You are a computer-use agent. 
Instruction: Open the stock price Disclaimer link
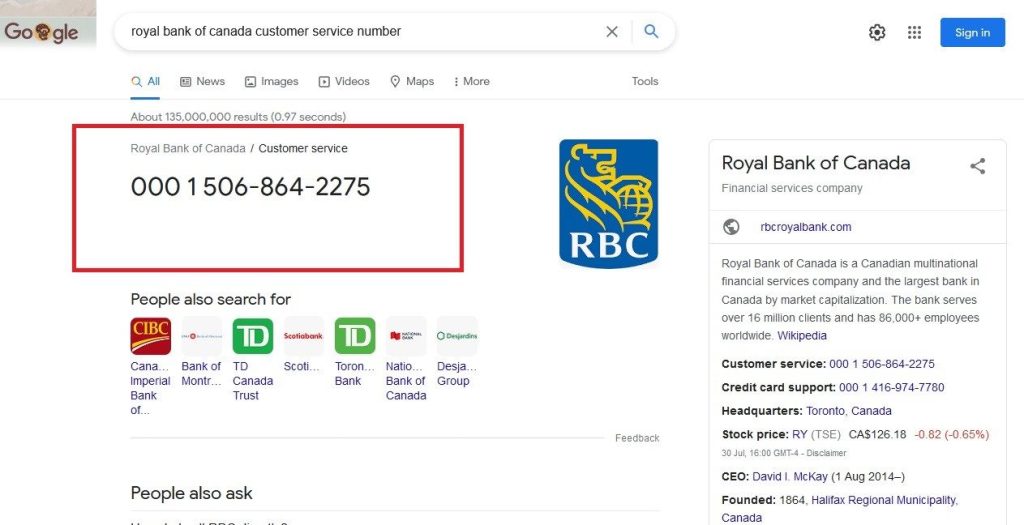(828, 453)
